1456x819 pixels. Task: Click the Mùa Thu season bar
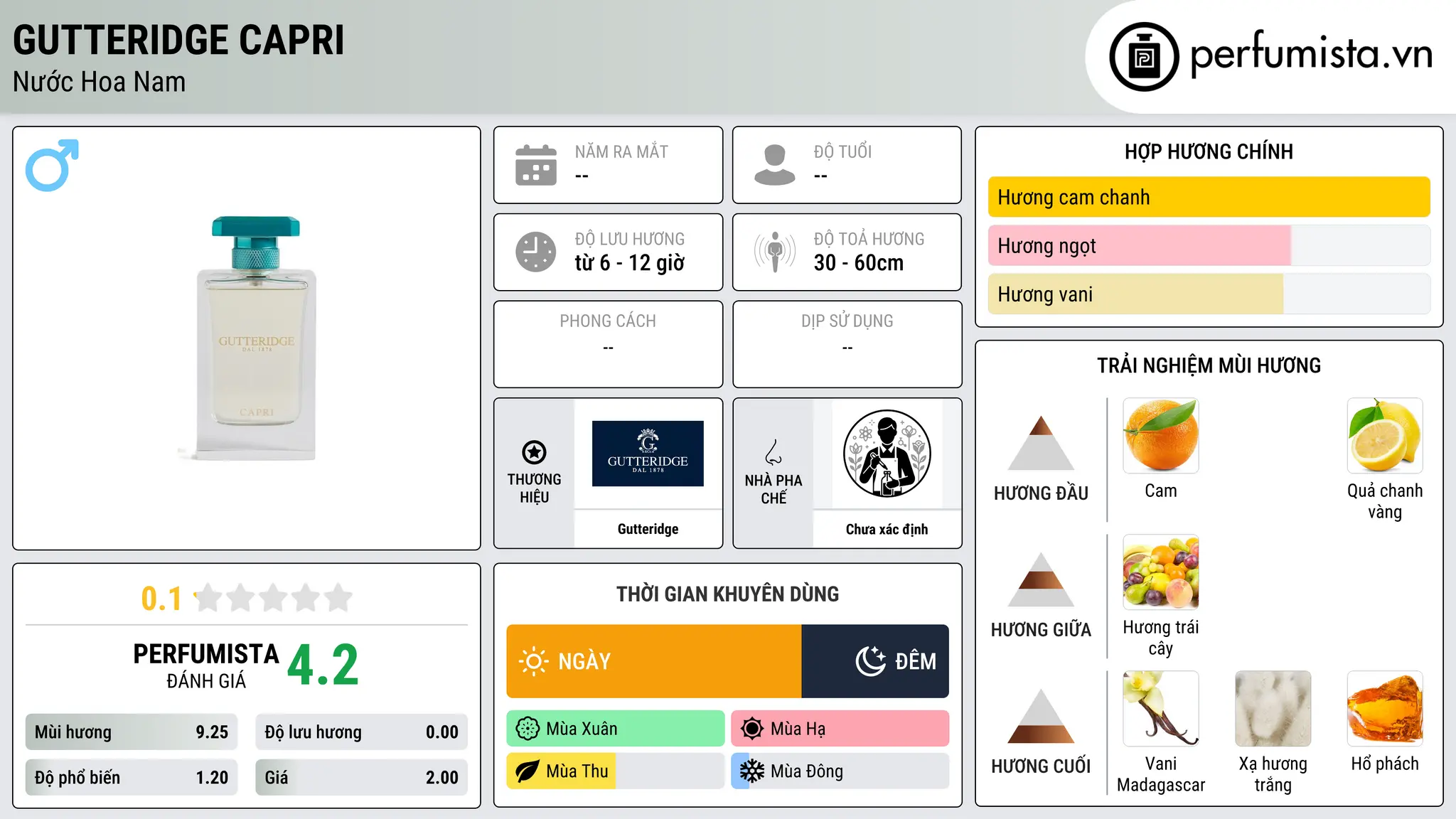tap(616, 771)
